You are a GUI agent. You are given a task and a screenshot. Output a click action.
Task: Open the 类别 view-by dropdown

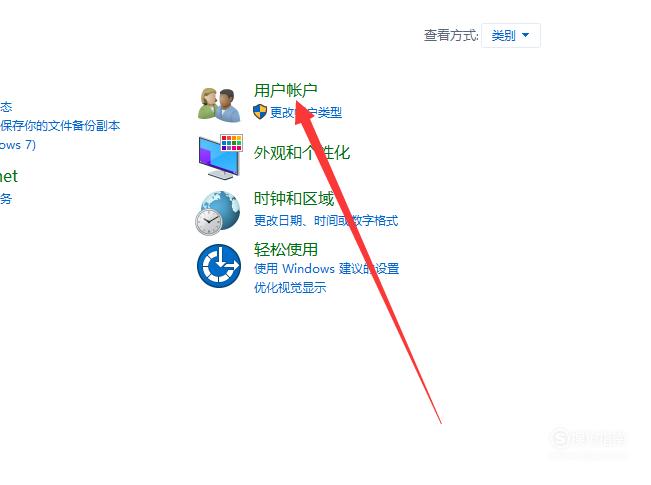[511, 35]
